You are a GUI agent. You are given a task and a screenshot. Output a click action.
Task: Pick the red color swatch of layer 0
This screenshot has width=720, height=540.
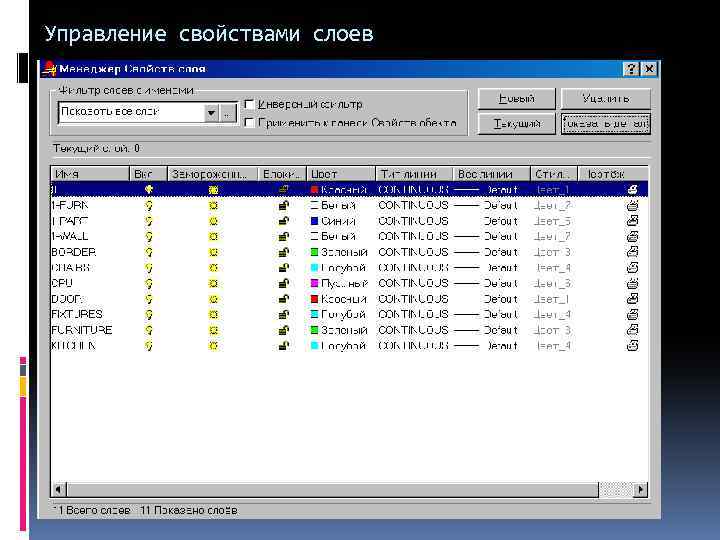(315, 190)
